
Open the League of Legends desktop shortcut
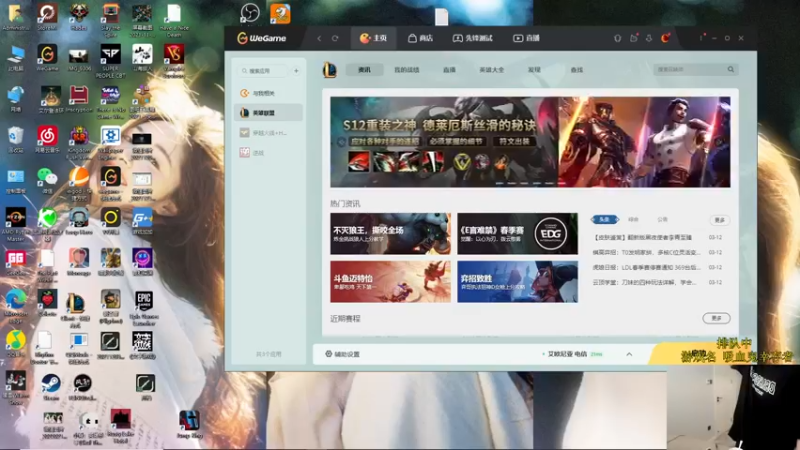(x=75, y=309)
